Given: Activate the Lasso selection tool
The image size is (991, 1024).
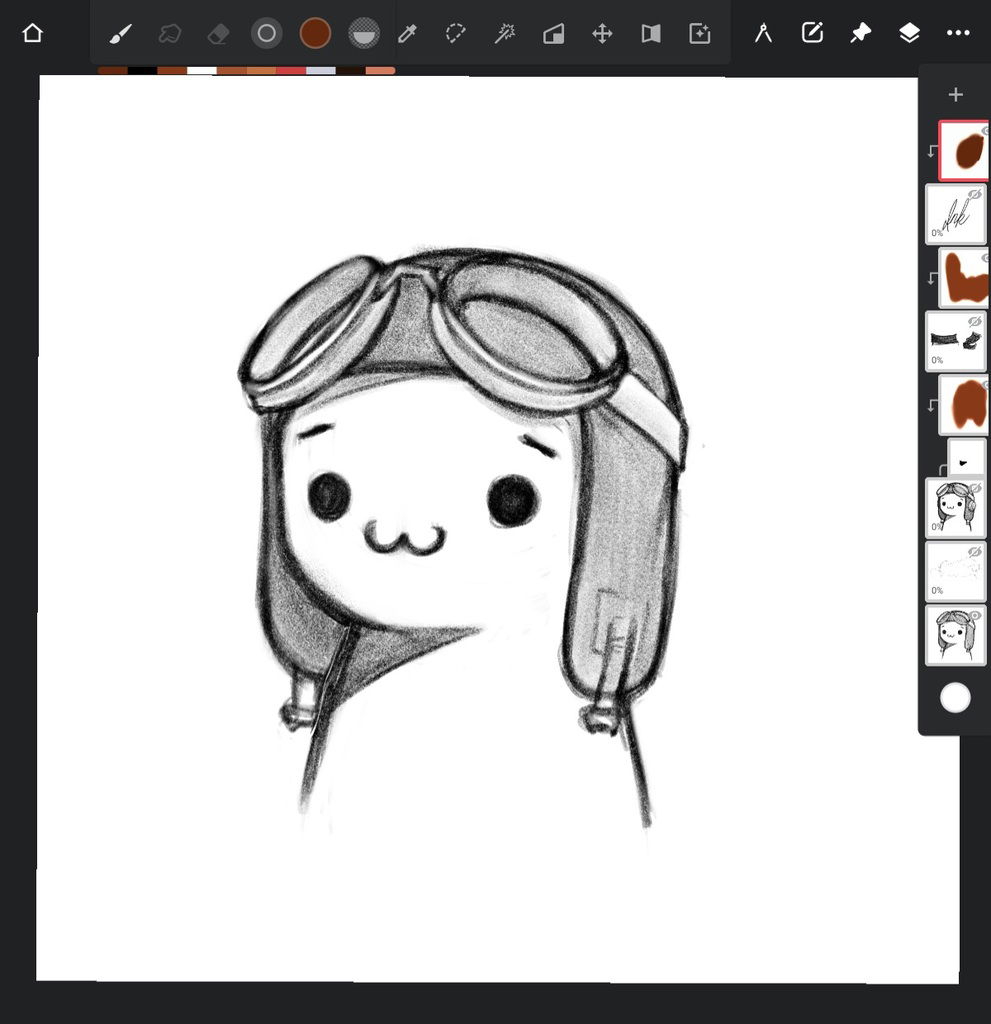Looking at the screenshot, I should [x=456, y=34].
